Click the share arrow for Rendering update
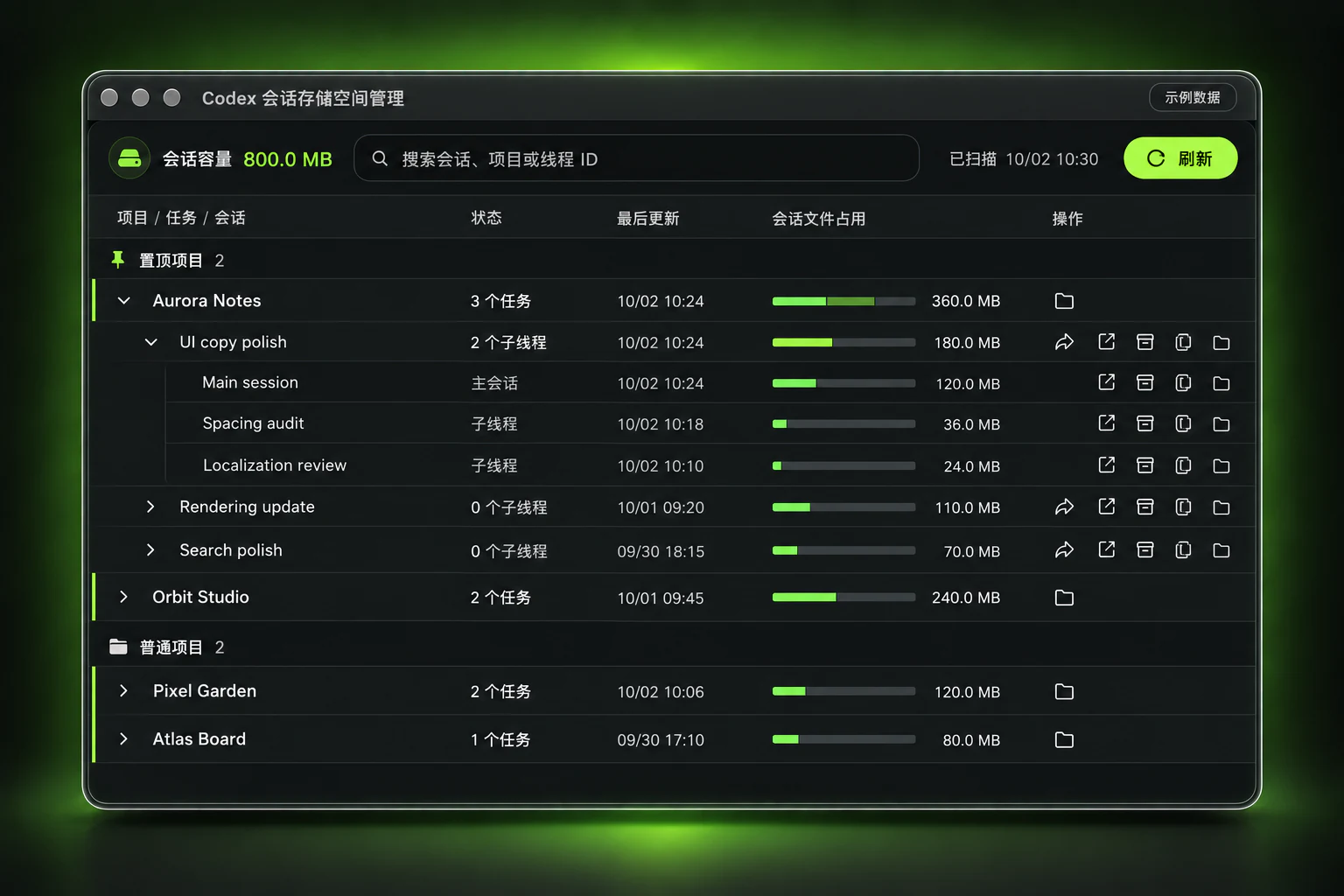 pyautogui.click(x=1064, y=507)
